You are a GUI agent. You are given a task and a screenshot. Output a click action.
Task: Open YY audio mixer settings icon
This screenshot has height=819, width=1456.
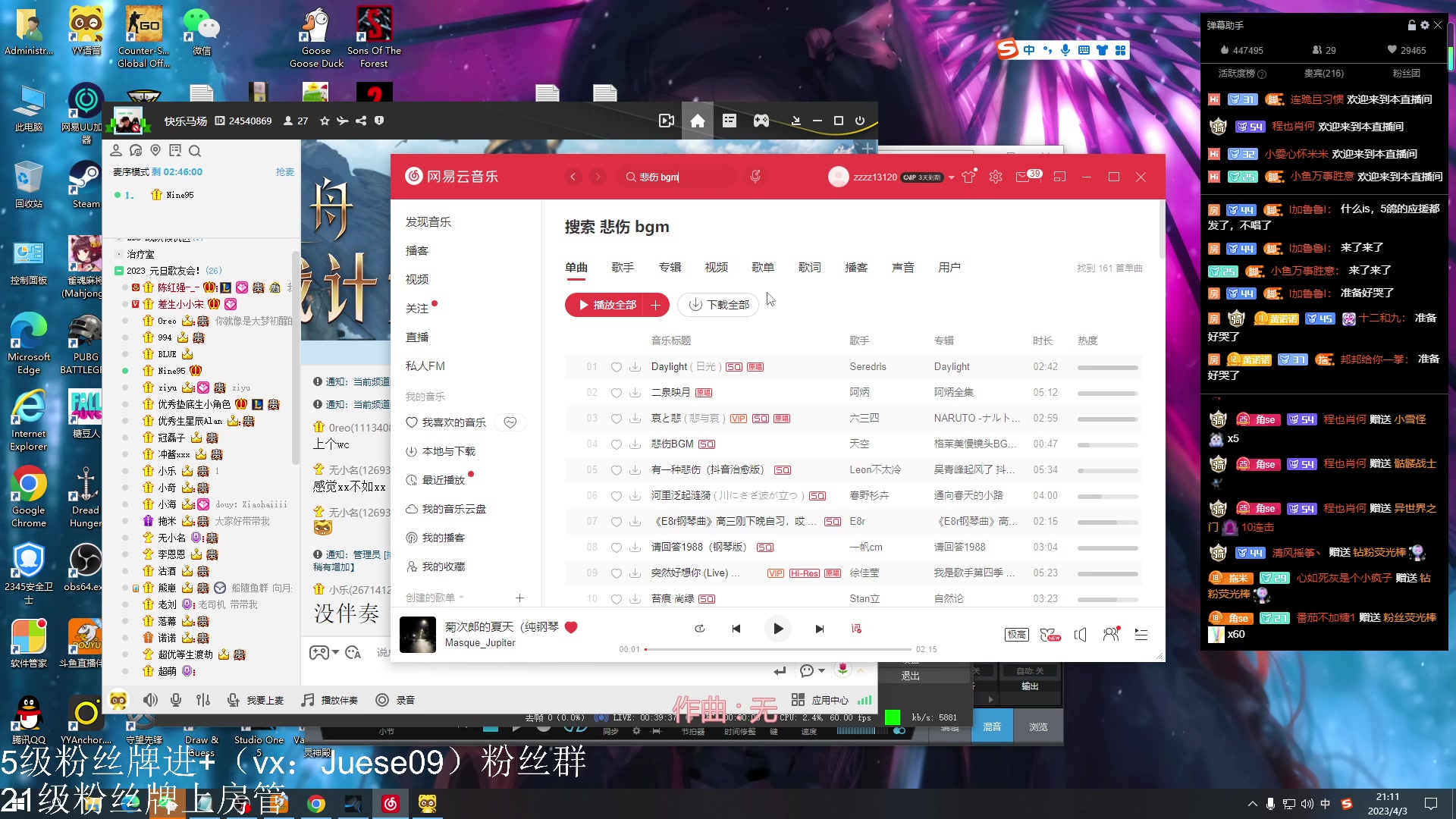coord(203,700)
